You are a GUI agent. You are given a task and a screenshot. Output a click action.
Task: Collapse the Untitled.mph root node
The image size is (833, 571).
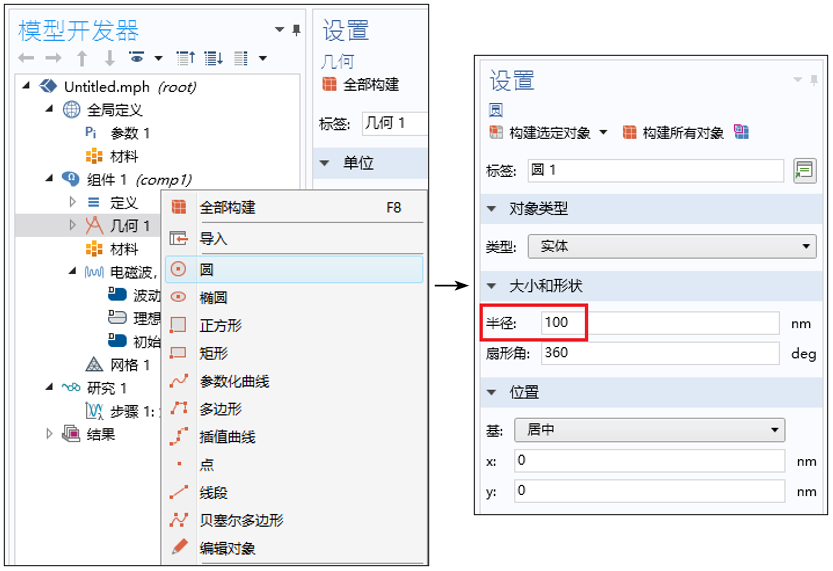click(x=26, y=85)
